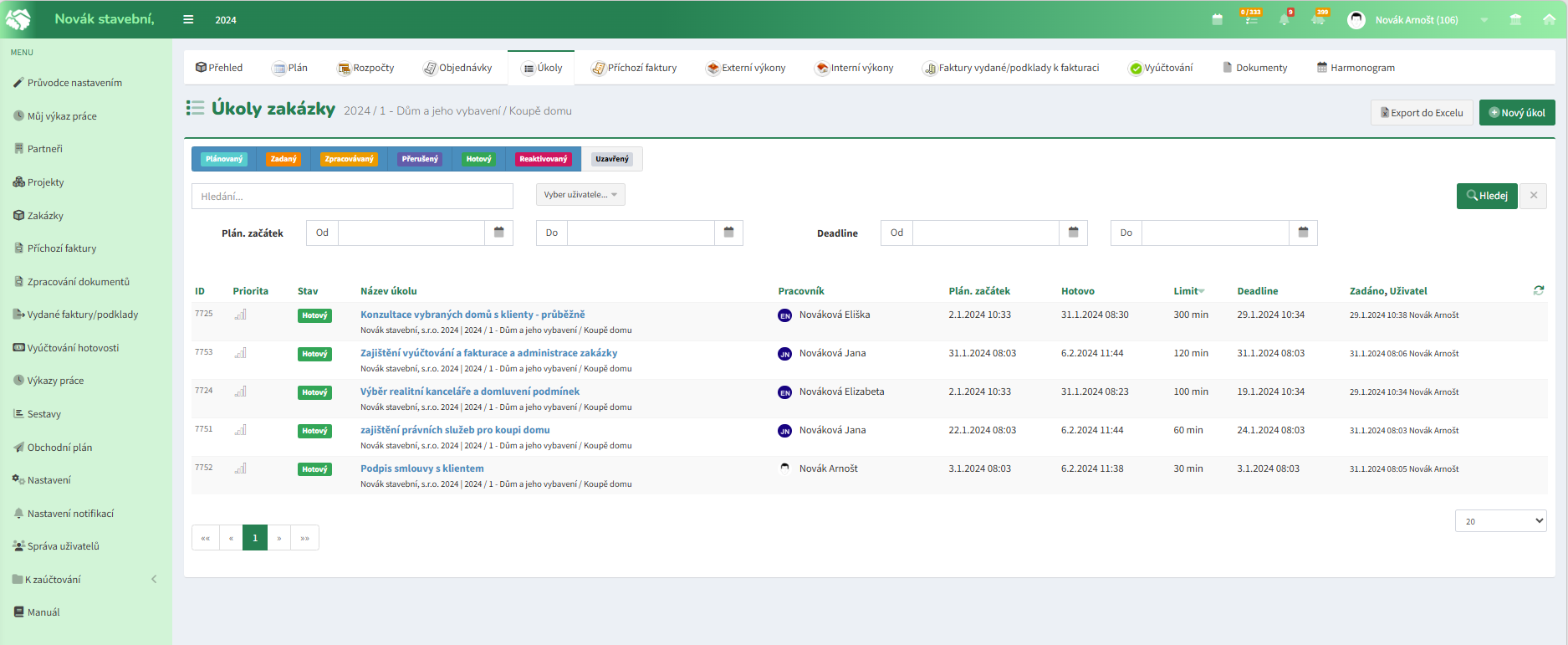Click the home icon in header
The height and width of the screenshot is (645, 1568).
[x=1549, y=19]
